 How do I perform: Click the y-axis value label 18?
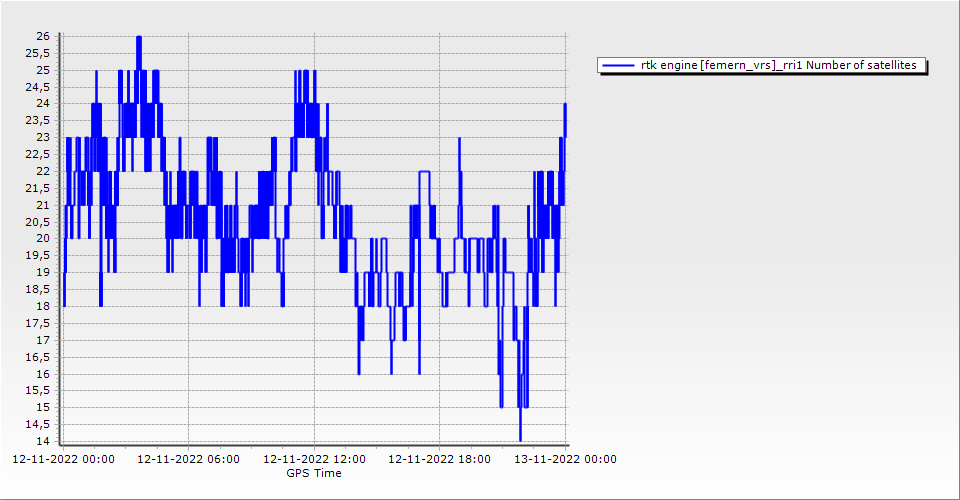pos(43,306)
